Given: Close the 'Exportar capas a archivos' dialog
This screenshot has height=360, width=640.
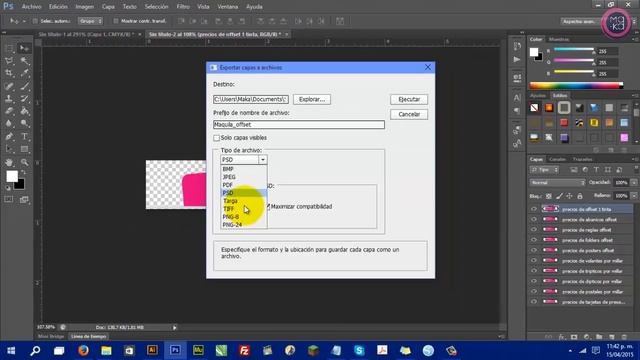Looking at the screenshot, I should pos(428,67).
